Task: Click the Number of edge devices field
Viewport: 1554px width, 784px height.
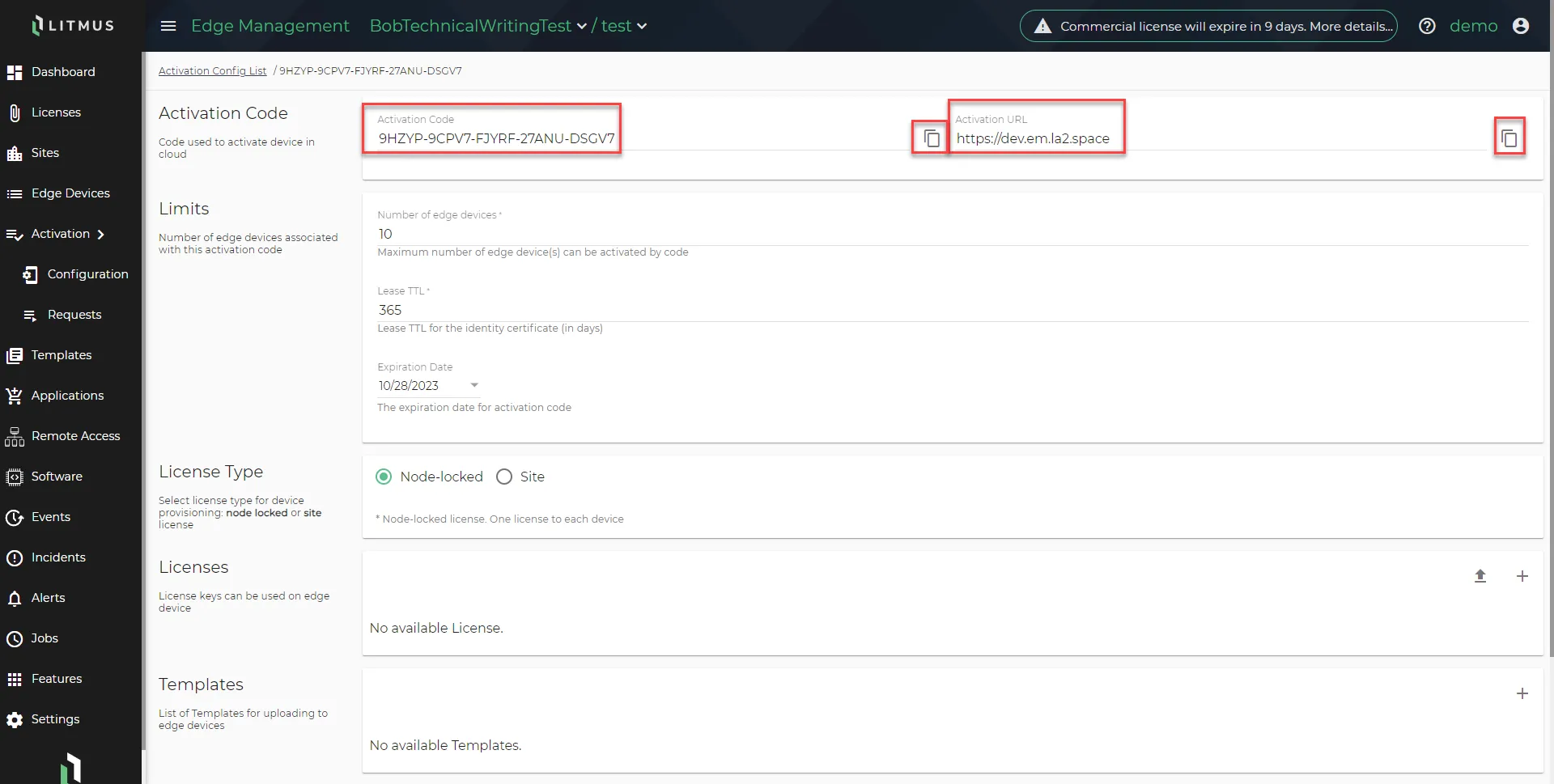Action: tap(953, 234)
